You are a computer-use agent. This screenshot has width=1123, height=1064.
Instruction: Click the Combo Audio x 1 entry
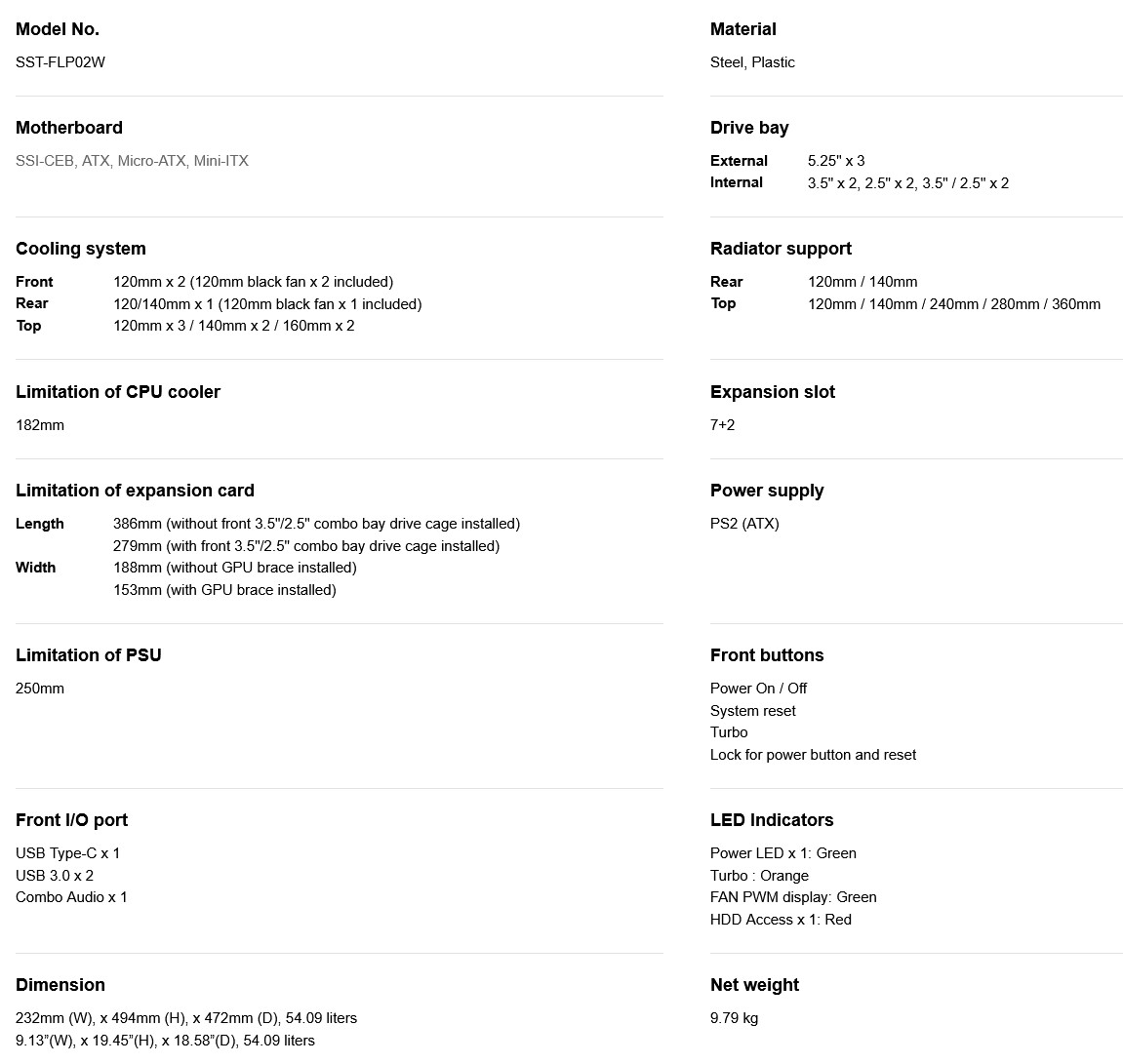pos(71,897)
